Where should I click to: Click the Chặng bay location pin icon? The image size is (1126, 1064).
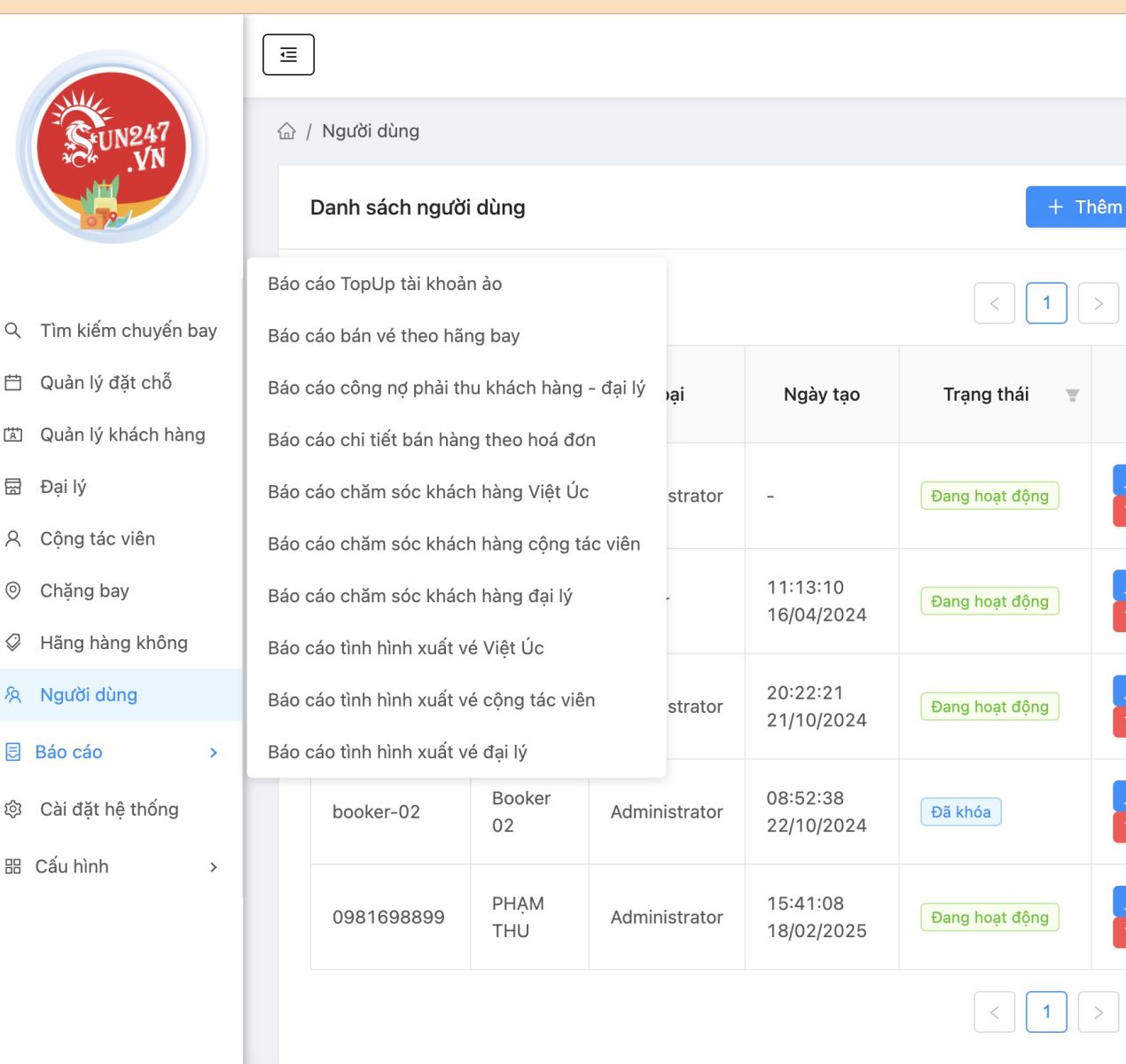click(x=13, y=591)
